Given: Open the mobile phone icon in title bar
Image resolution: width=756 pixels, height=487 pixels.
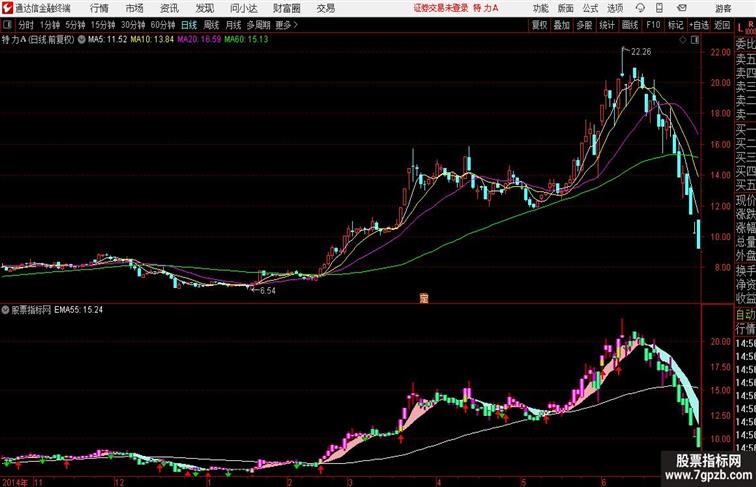Looking at the screenshot, I should pos(659,8).
